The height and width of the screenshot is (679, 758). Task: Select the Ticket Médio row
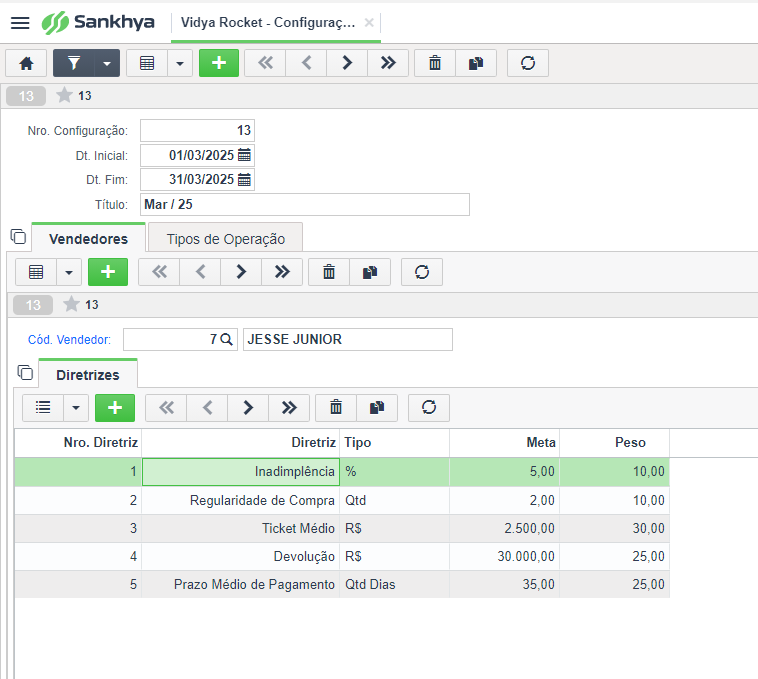click(x=342, y=528)
